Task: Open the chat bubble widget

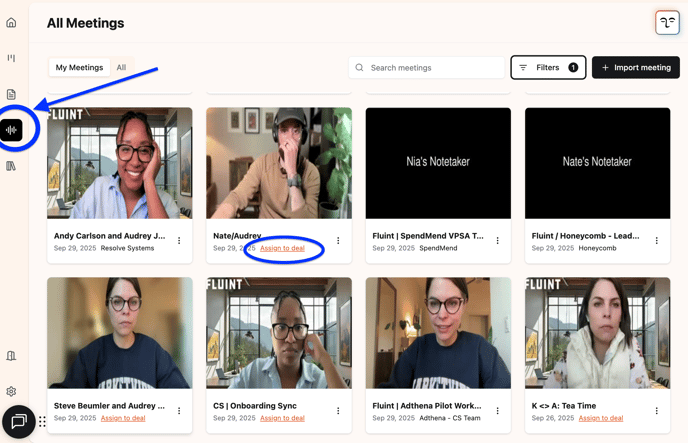Action: (x=17, y=422)
